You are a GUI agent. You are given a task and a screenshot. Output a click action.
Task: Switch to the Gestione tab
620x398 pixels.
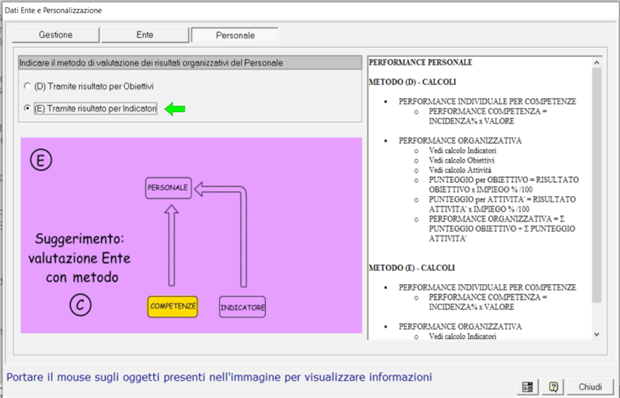tap(55, 35)
